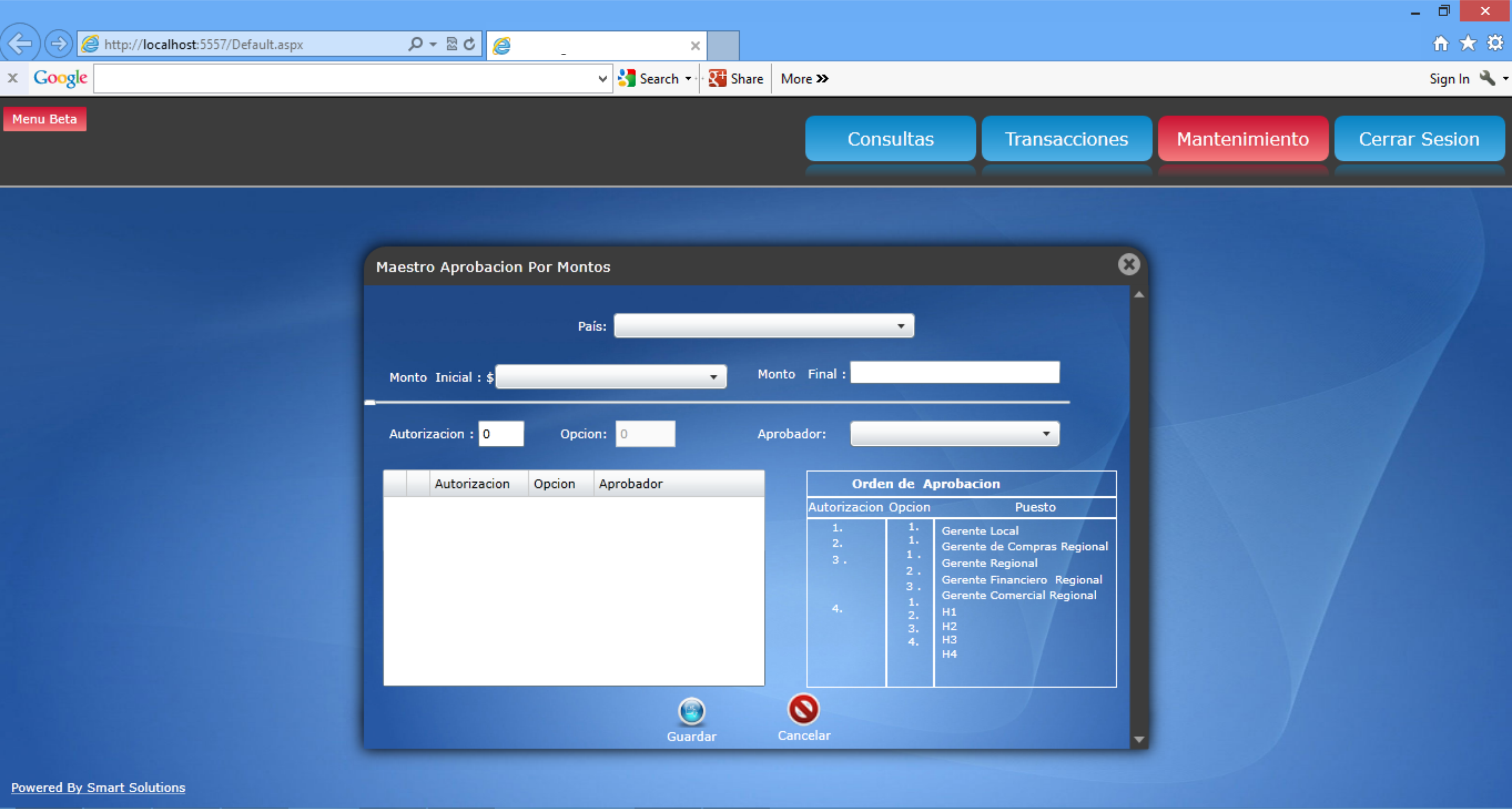Click the Autorizacion number field
The image size is (1512, 809).
(x=501, y=434)
